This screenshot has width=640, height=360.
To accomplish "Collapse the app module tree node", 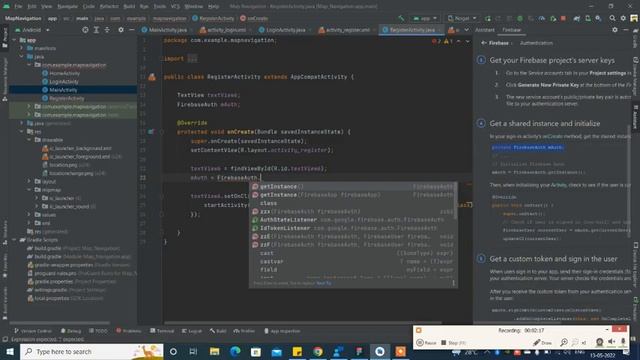I will click(x=15, y=40).
